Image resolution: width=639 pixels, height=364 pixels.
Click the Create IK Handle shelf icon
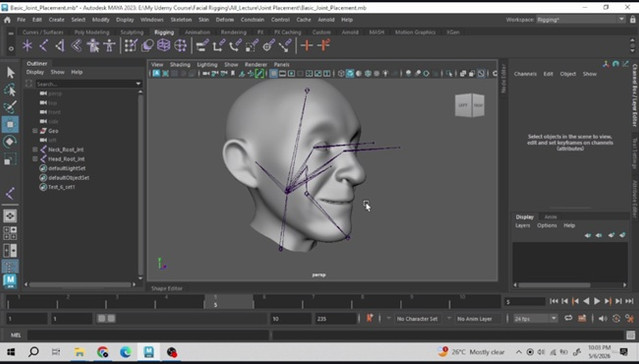click(x=60, y=45)
